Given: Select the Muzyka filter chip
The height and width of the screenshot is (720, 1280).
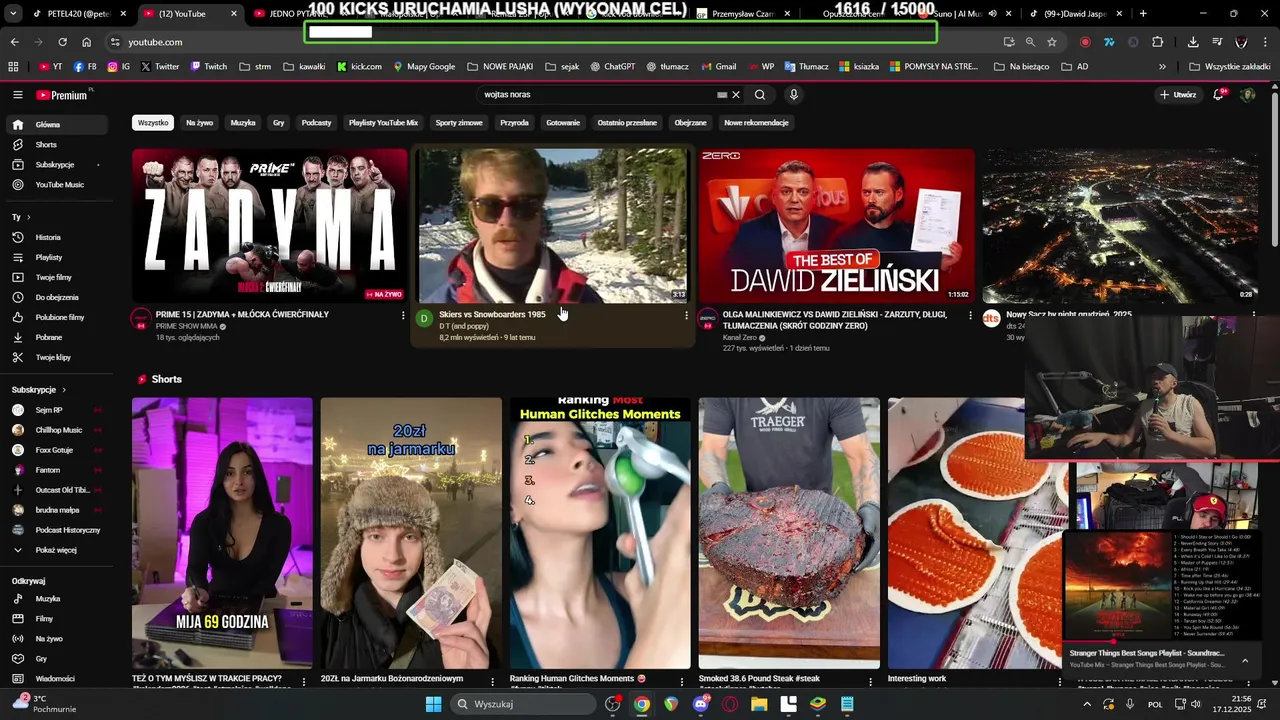Looking at the screenshot, I should point(243,123).
